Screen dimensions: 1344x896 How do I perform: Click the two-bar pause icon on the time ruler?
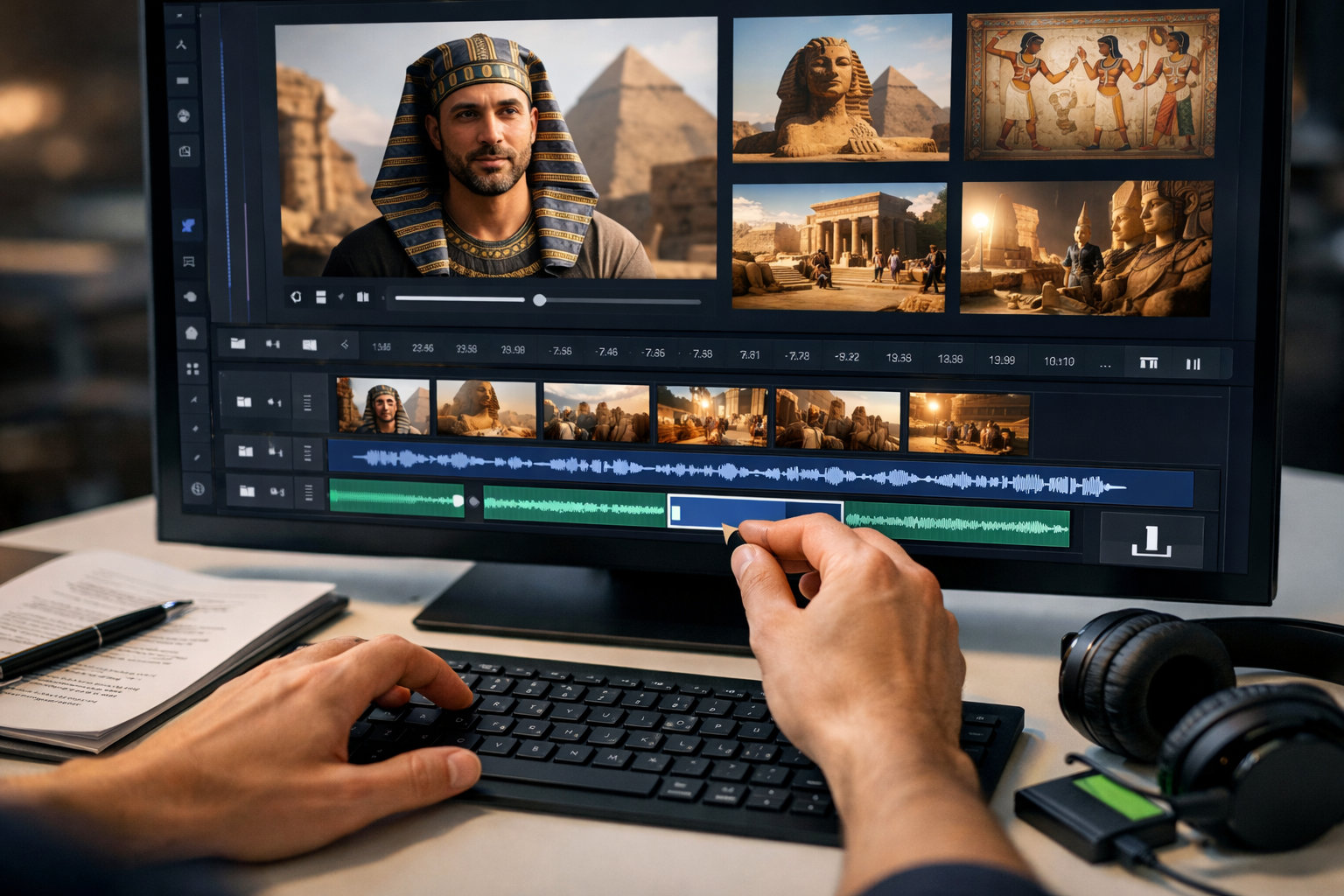pos(1193,364)
